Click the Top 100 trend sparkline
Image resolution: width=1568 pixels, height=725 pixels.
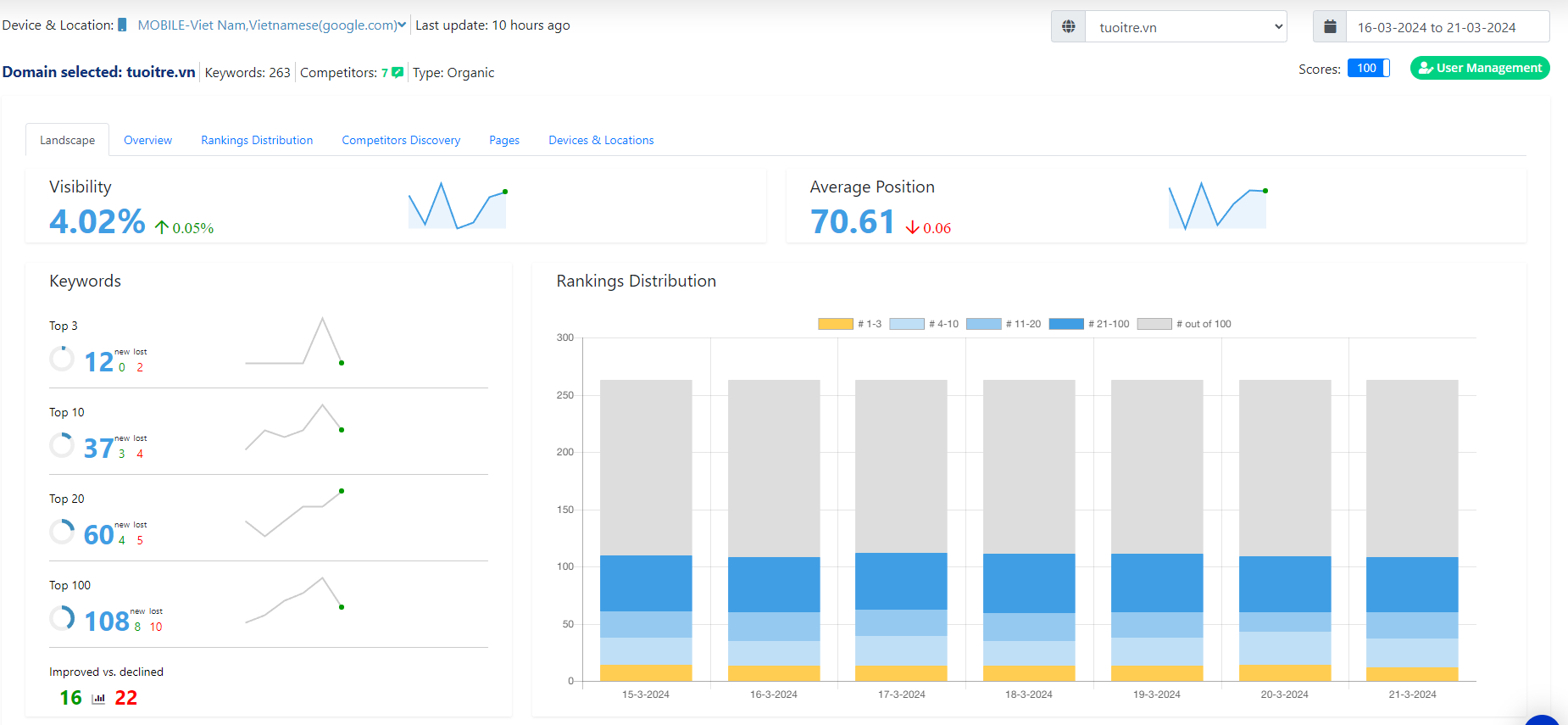coord(294,600)
